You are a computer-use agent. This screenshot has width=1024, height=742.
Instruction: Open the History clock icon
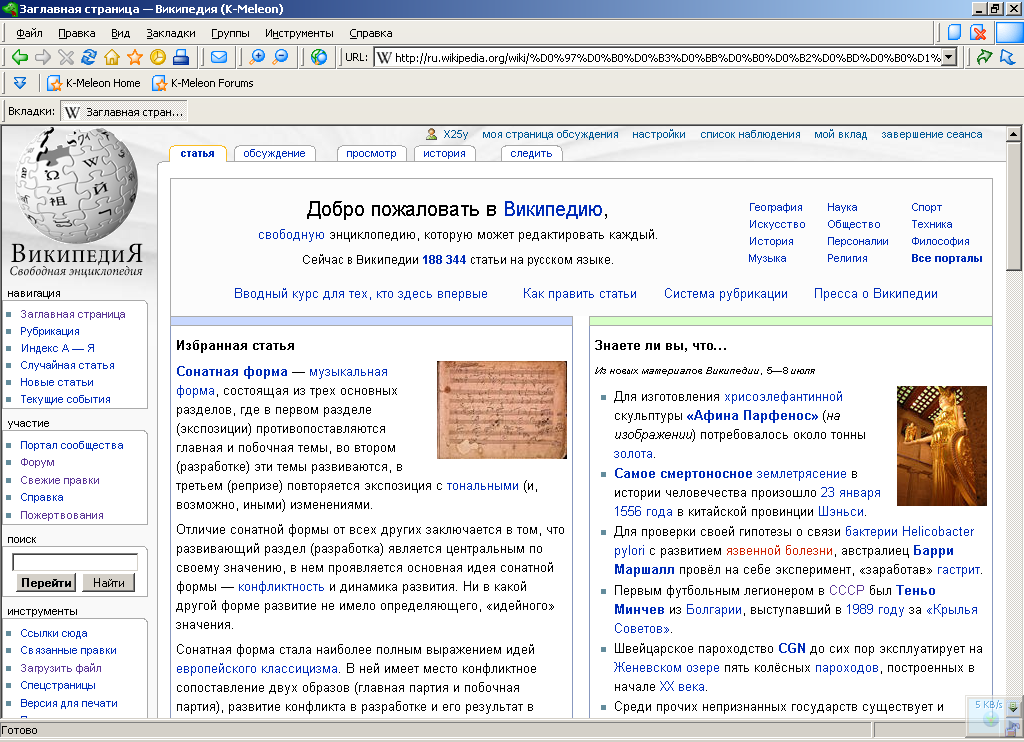[x=157, y=57]
